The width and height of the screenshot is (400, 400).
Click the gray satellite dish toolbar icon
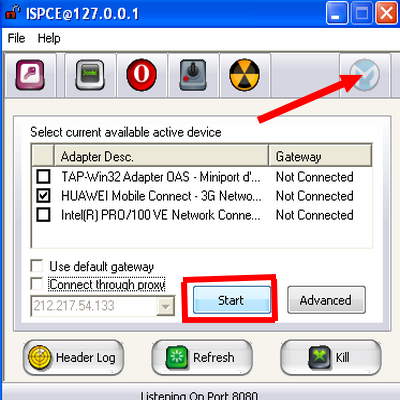(x=365, y=75)
